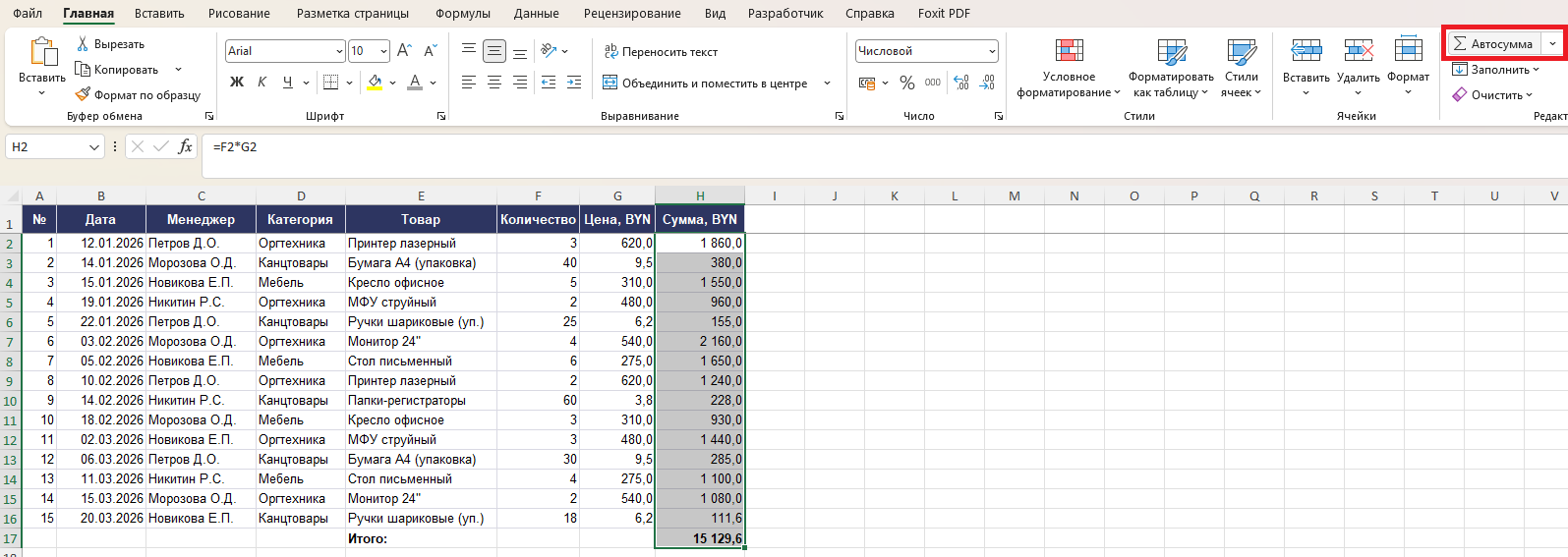Apply percent style format
1568x557 pixels.
pyautogui.click(x=906, y=83)
